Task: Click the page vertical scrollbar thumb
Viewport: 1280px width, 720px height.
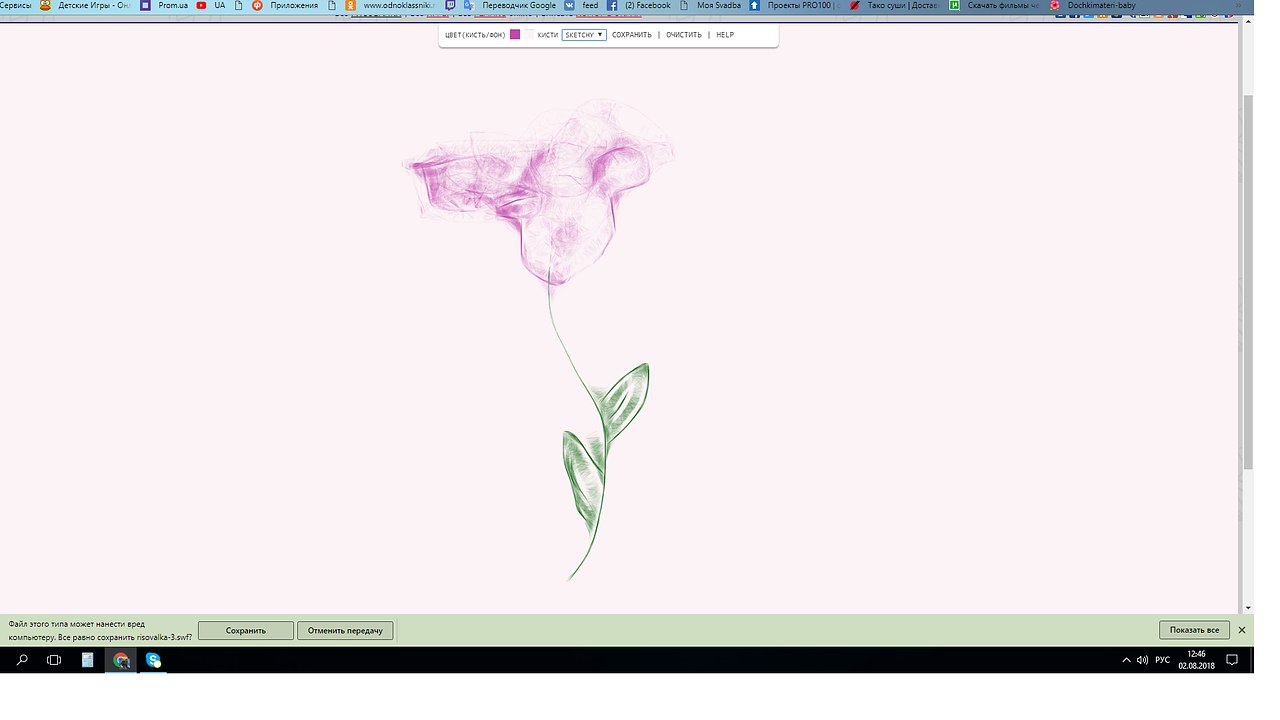Action: [x=1247, y=280]
